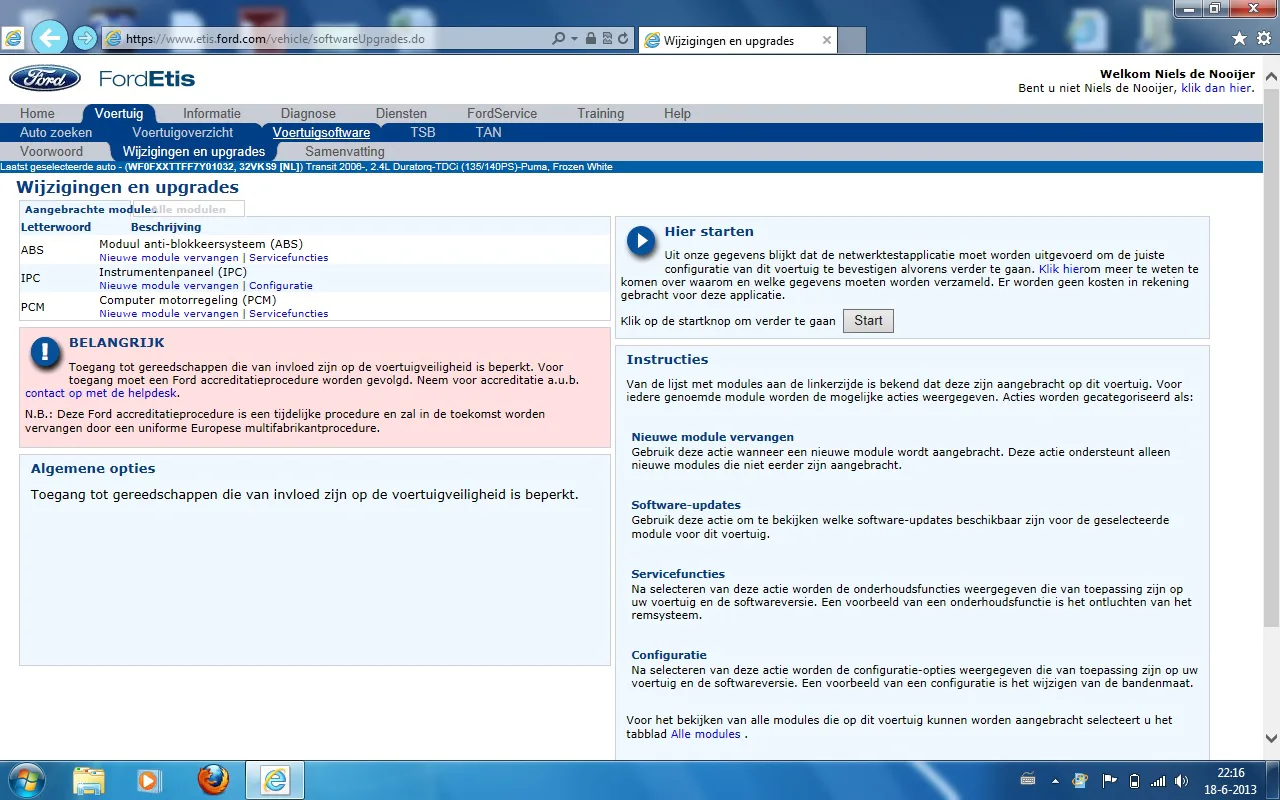The height and width of the screenshot is (800, 1280).
Task: Click the padlock security icon in address bar
Action: click(591, 39)
